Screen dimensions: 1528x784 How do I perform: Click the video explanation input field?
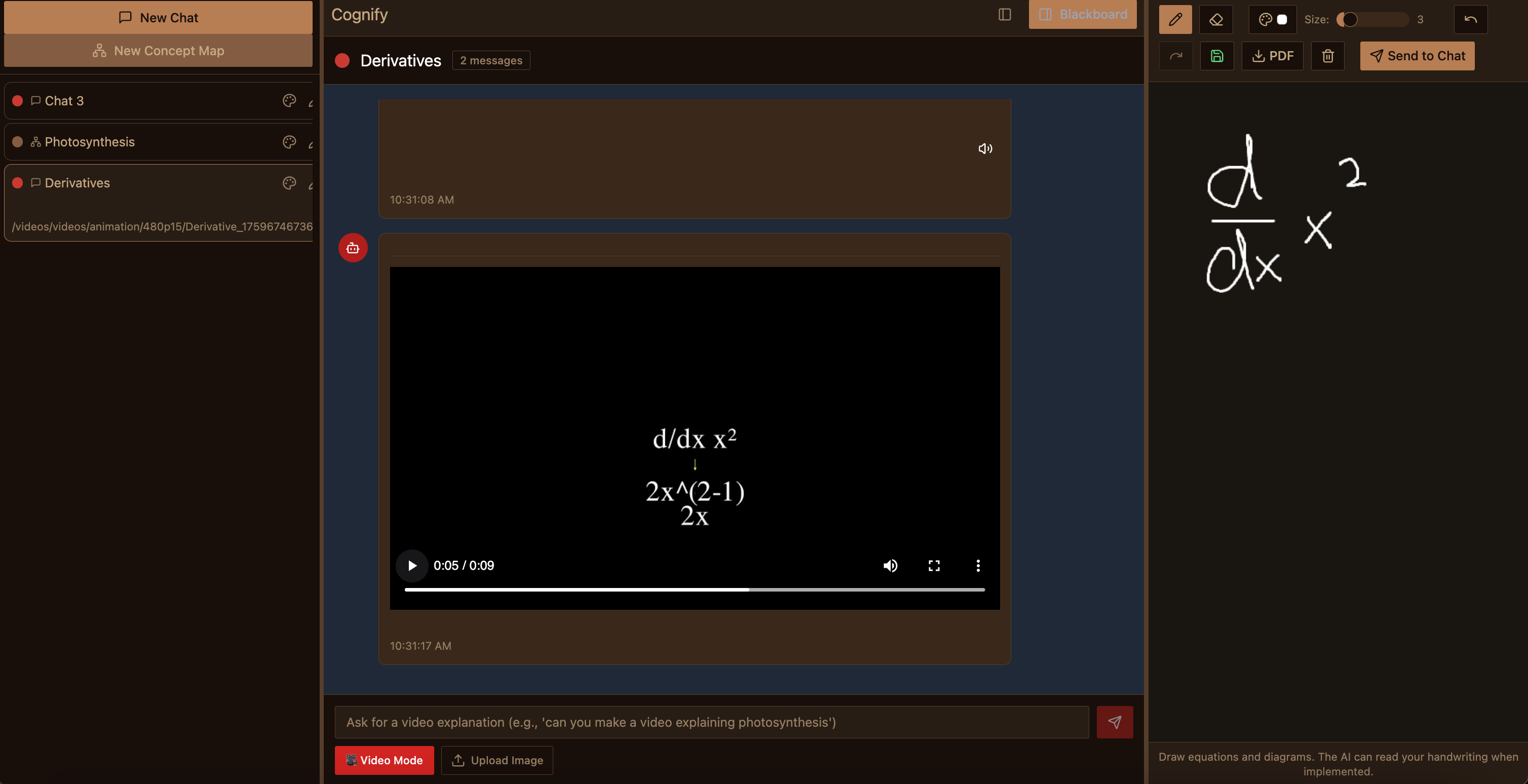[711, 722]
